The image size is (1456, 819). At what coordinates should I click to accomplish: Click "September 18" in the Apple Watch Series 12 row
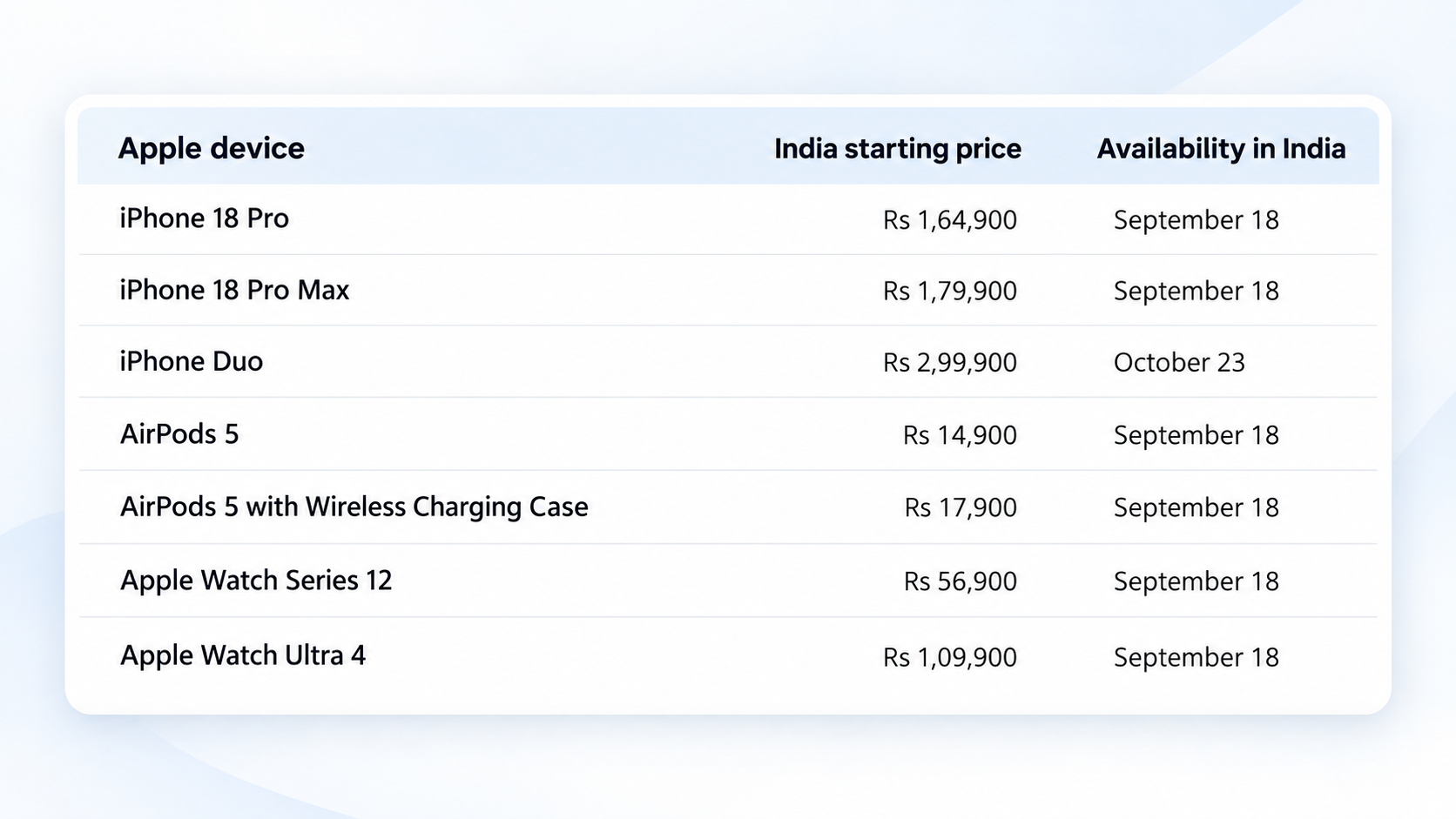[x=1196, y=581]
